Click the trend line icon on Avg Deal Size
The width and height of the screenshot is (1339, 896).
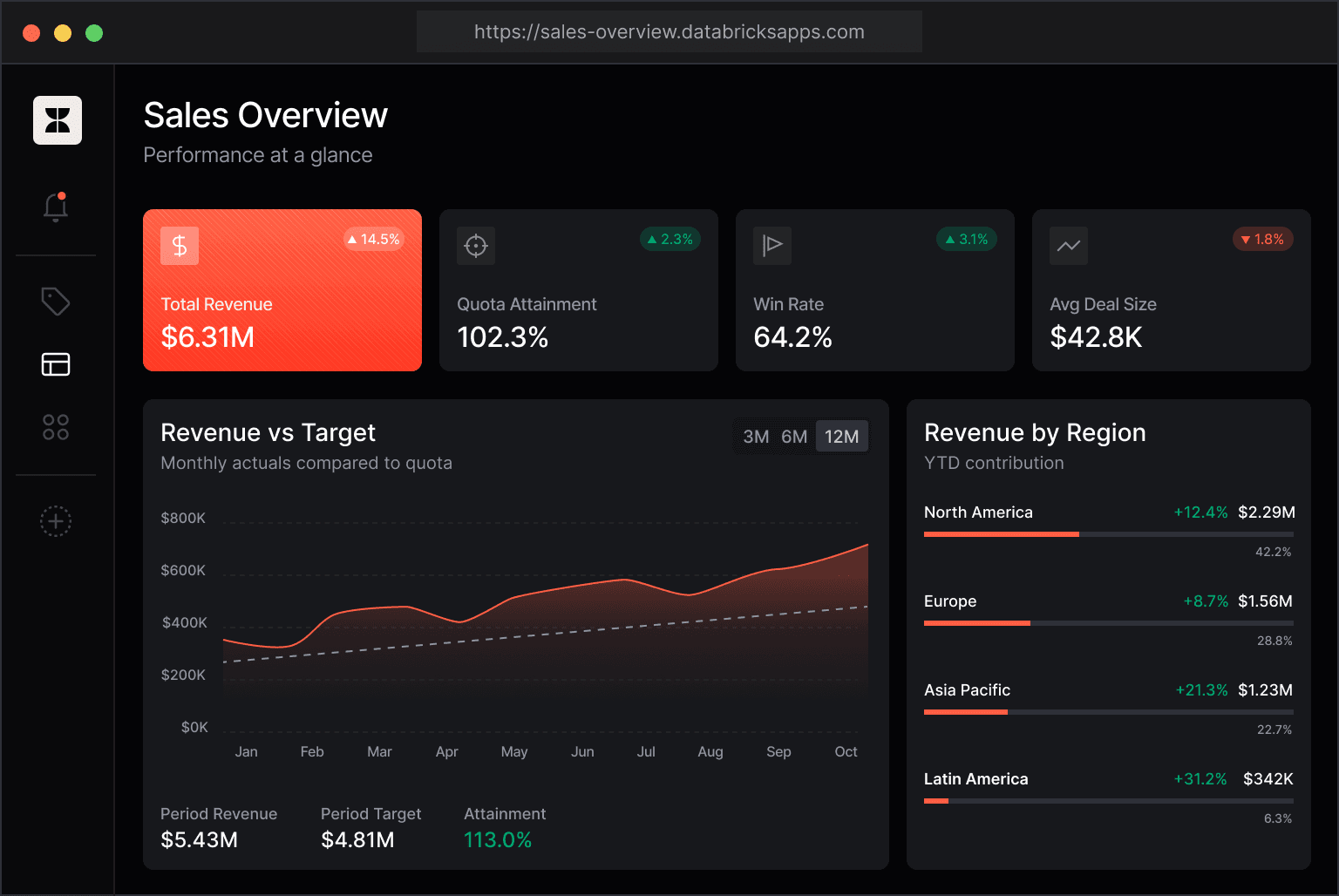[x=1069, y=246]
